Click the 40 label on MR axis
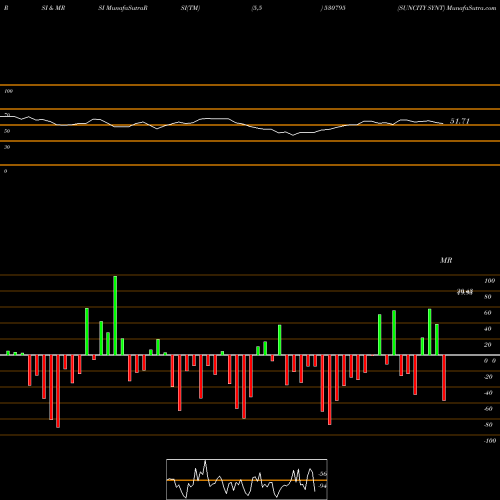Screen dimensions: 500x500 tap(488, 329)
